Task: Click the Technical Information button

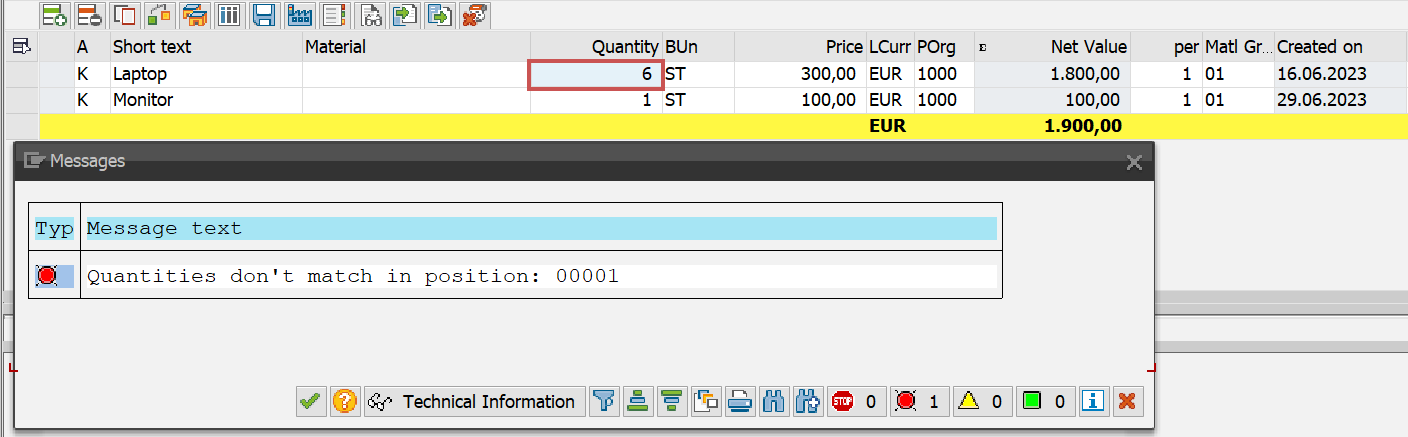Action: pos(475,402)
